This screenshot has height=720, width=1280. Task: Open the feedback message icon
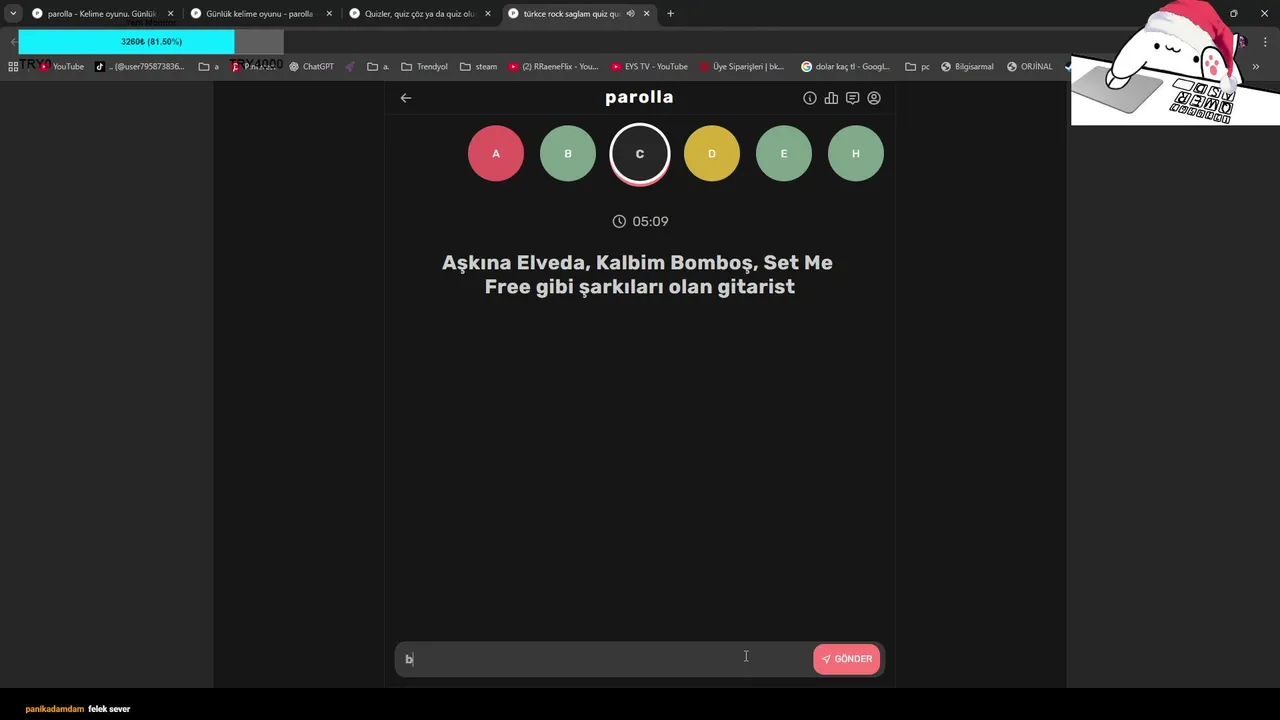tap(852, 98)
